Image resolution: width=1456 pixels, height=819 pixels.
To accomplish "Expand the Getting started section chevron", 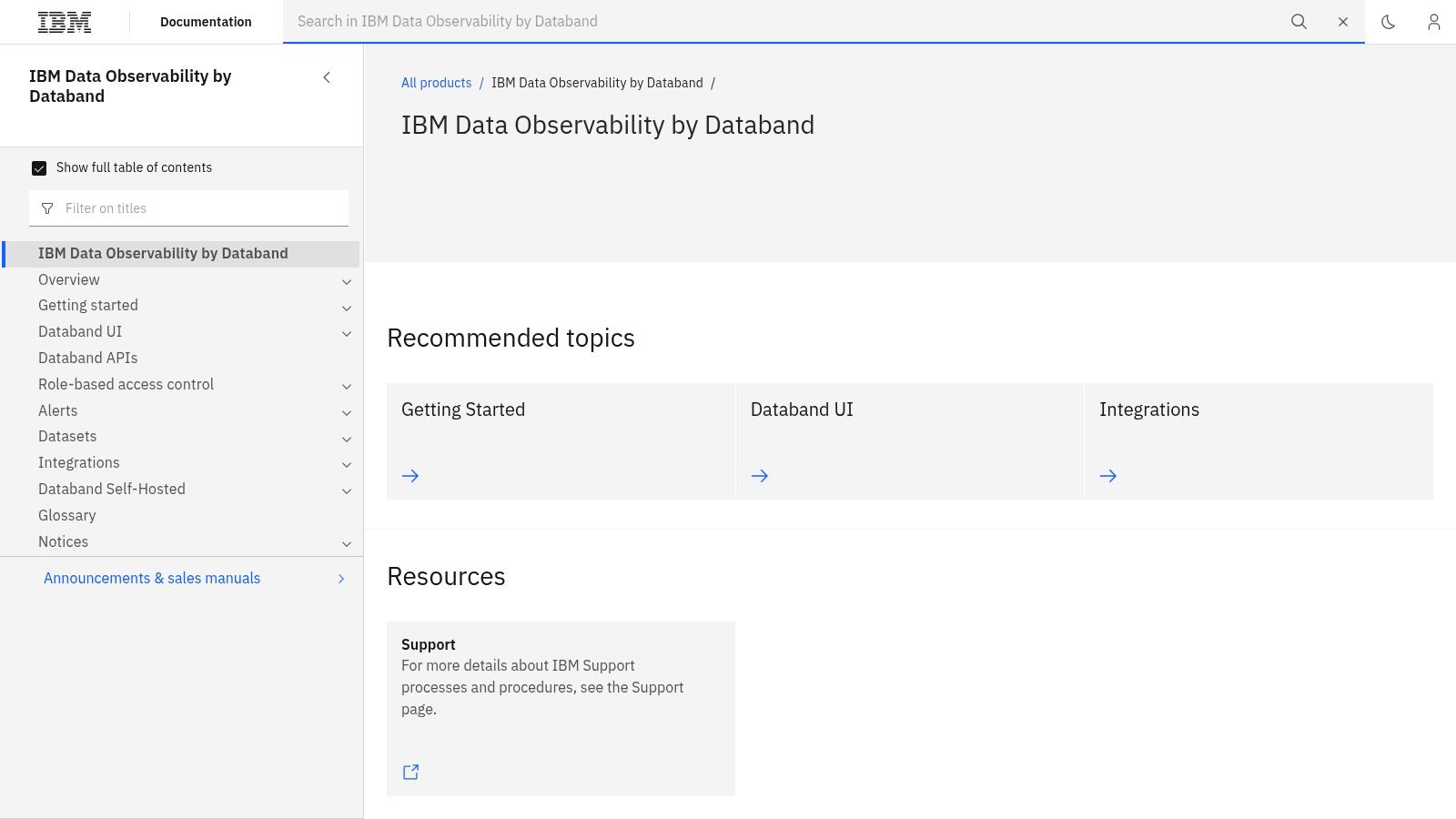I will (347, 308).
